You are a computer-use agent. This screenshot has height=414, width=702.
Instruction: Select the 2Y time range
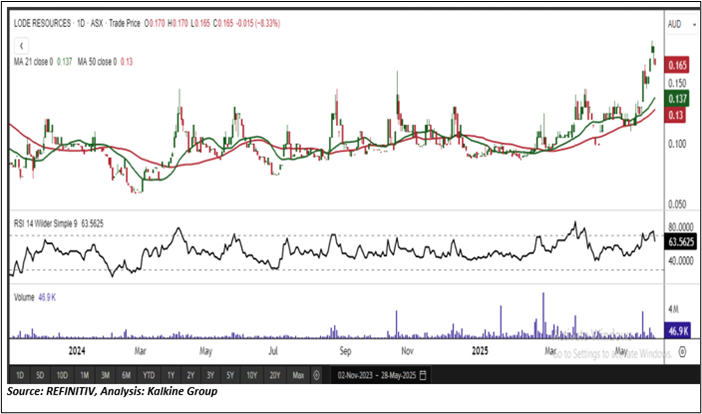click(x=191, y=375)
